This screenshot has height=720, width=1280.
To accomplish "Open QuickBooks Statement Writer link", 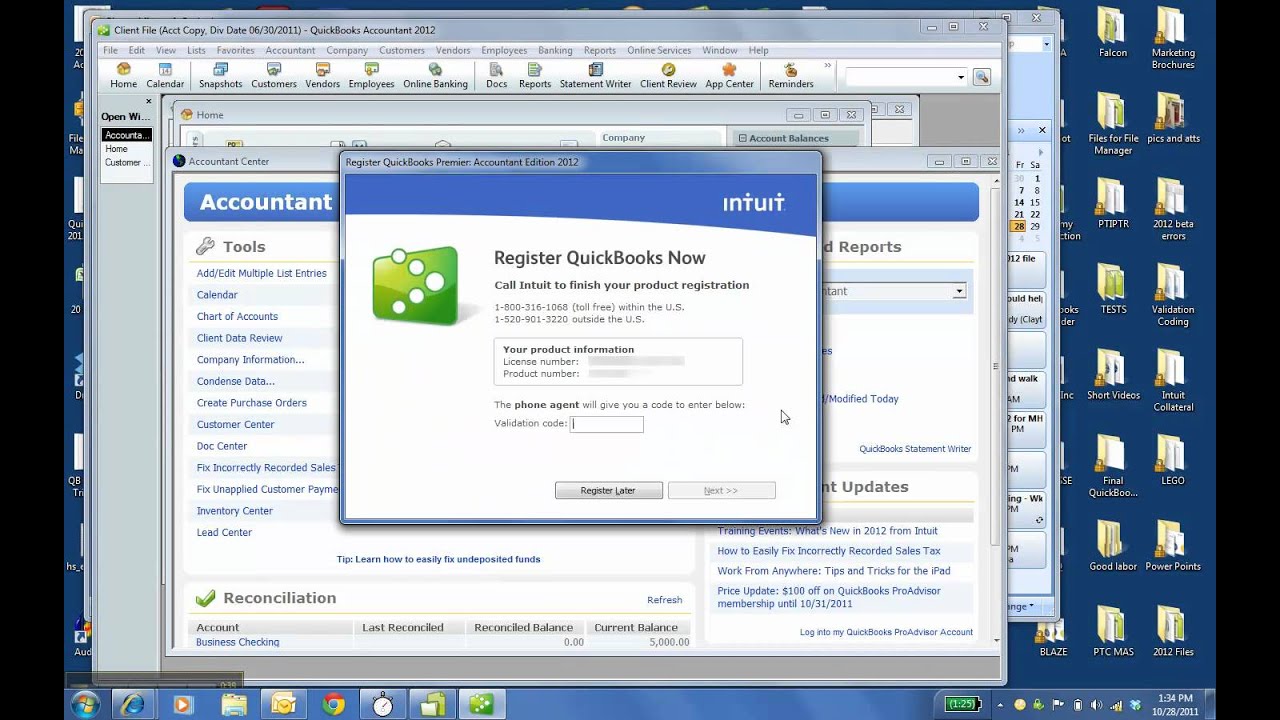I will click(915, 449).
